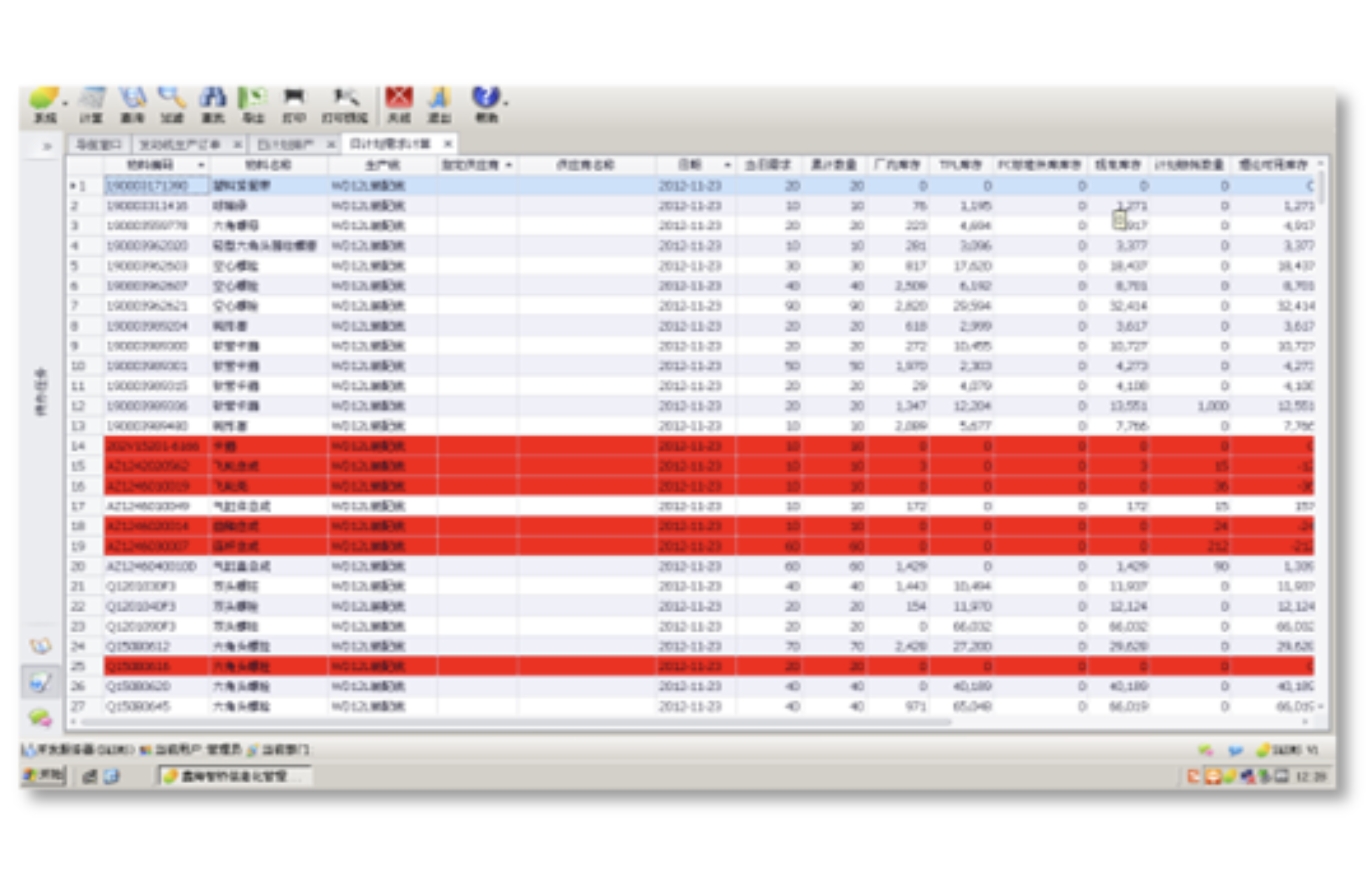Image resolution: width=1367 pixels, height=896 pixels.
Task: Close the active daily requirement calculation tab
Action: 447,144
